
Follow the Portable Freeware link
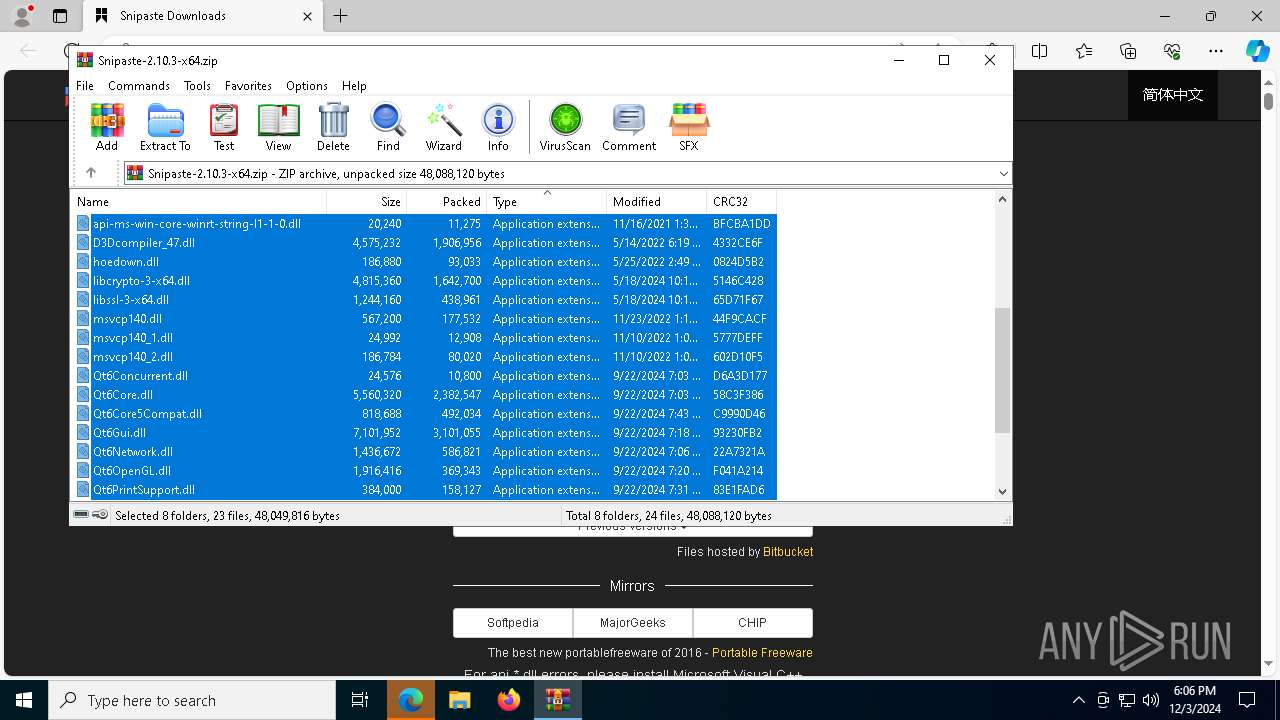(762, 653)
